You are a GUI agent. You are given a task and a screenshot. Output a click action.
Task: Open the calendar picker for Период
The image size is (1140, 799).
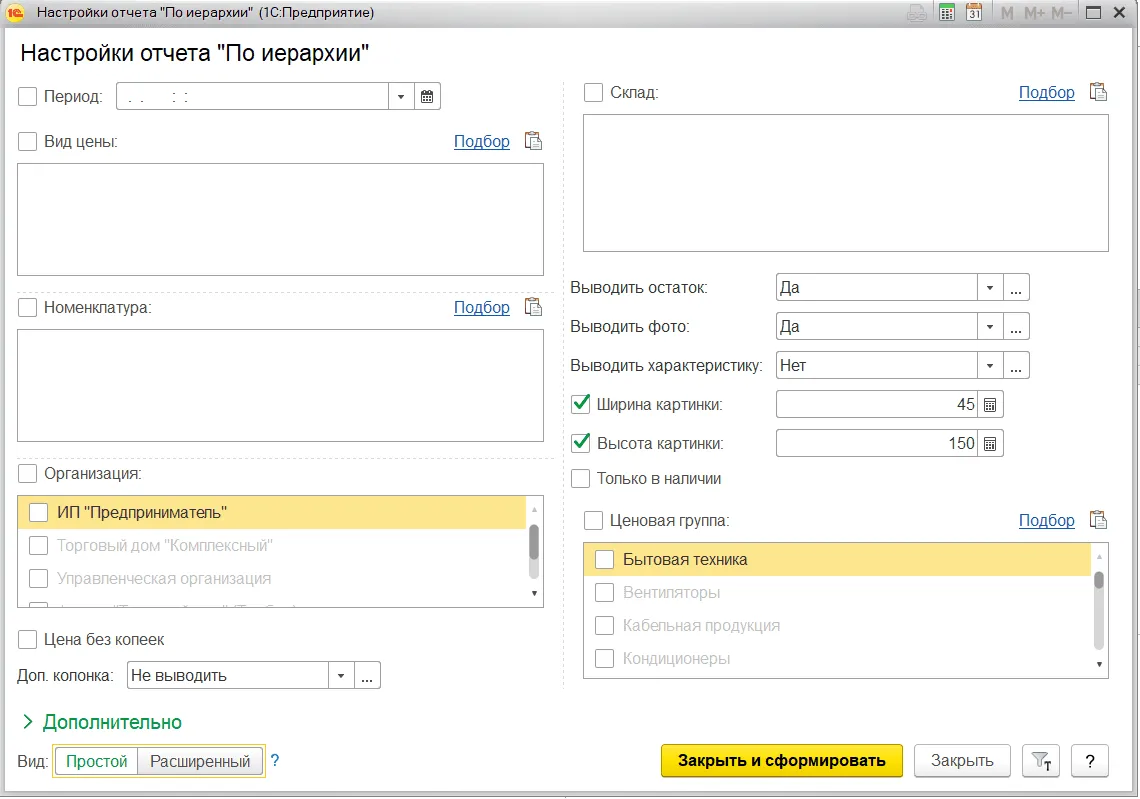[427, 97]
